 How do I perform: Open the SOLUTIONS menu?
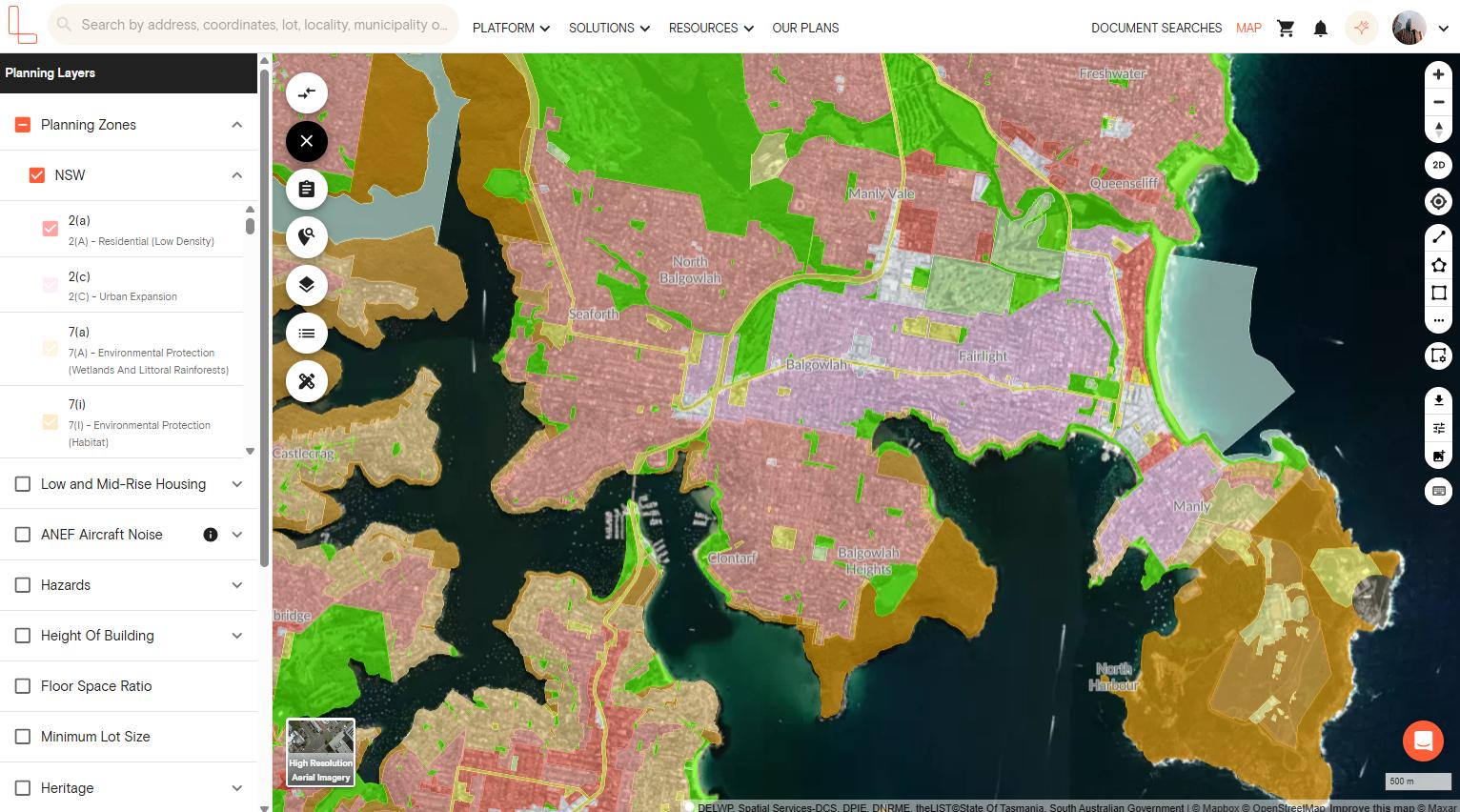610,28
